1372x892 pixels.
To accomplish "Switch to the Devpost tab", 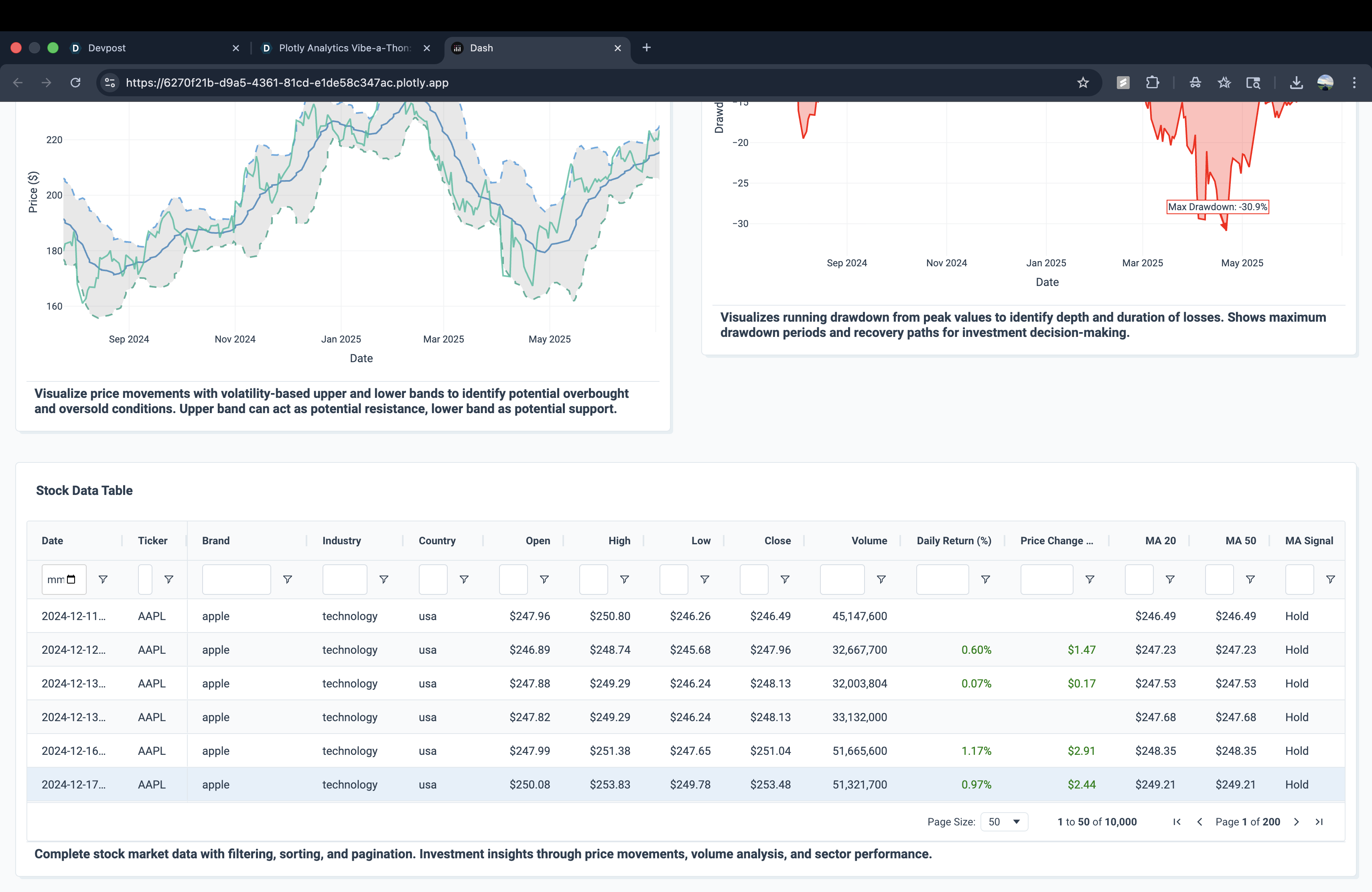I will 107,48.
